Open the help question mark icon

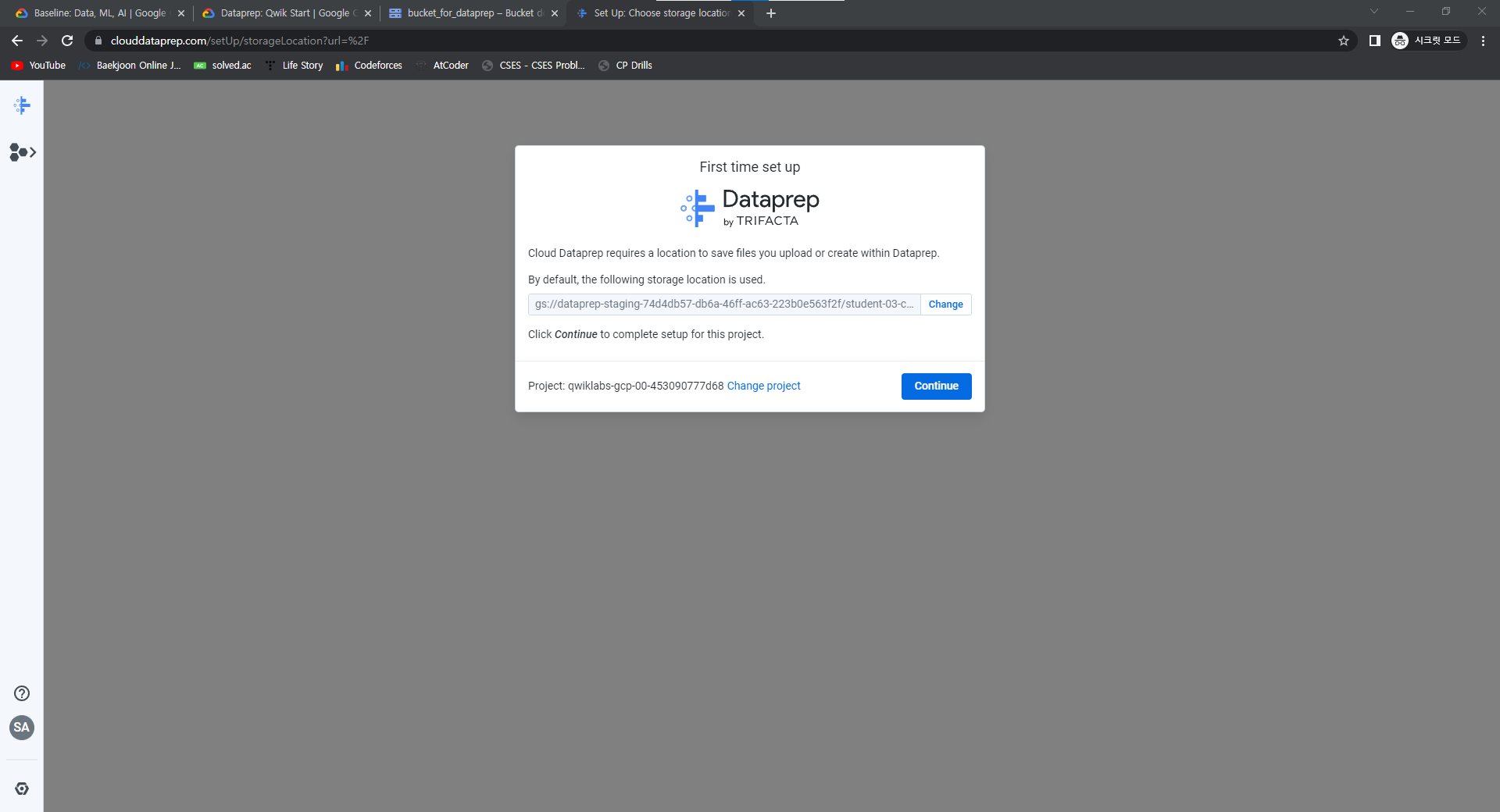pos(22,693)
